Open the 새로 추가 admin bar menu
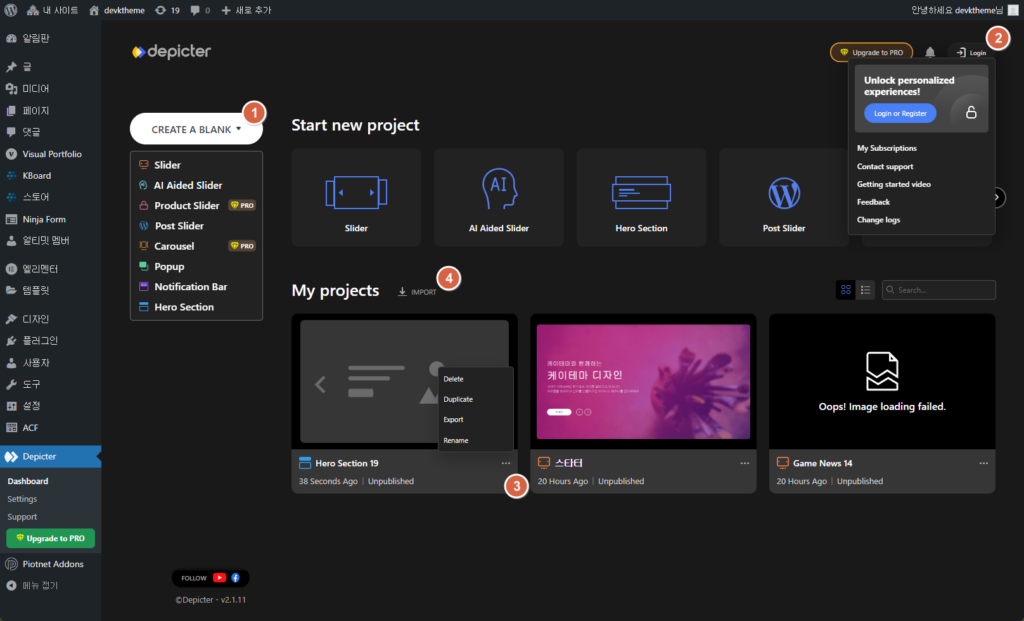This screenshot has width=1024, height=621. pos(246,10)
